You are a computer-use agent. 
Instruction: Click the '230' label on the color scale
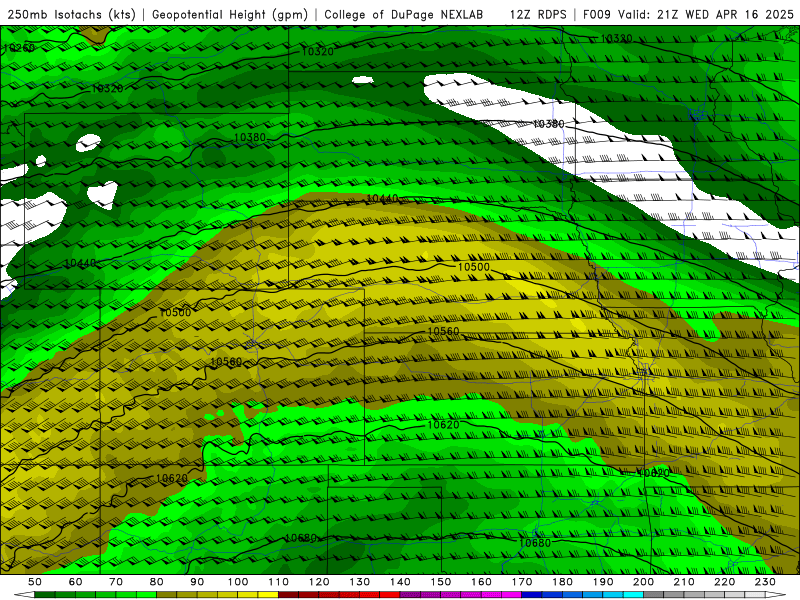(x=765, y=582)
